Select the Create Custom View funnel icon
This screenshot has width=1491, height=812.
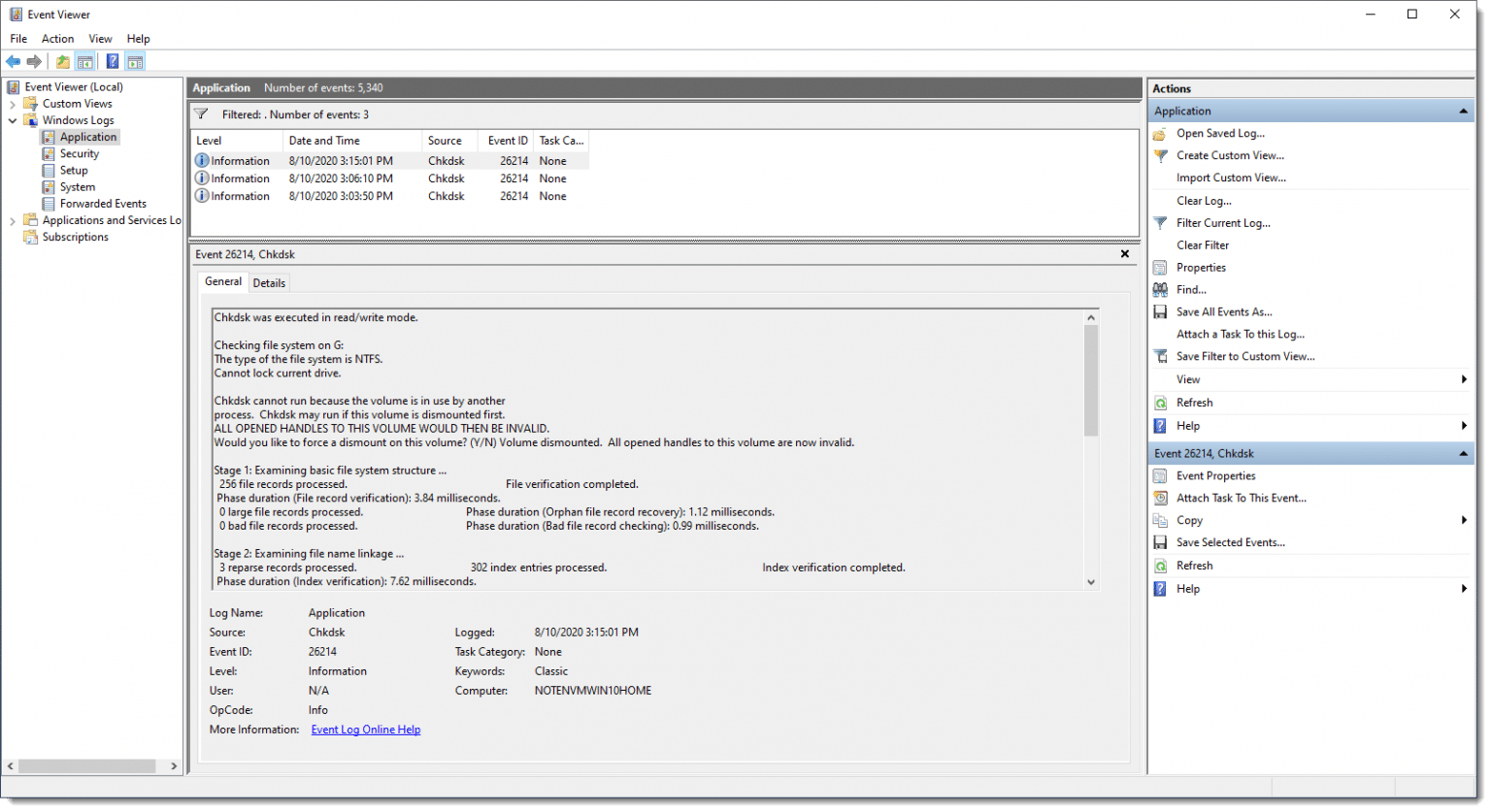tap(1161, 155)
